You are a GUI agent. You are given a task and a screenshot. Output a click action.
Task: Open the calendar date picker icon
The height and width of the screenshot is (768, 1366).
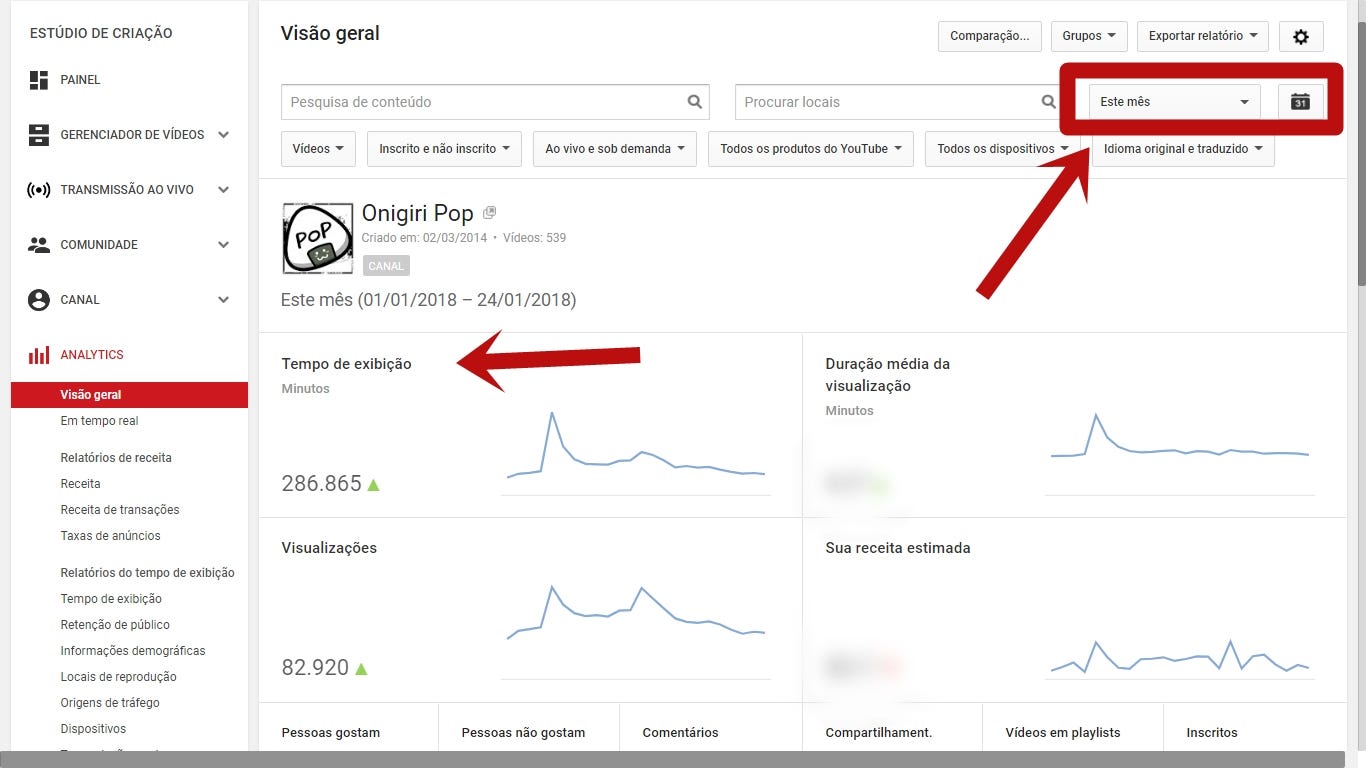(x=1300, y=101)
